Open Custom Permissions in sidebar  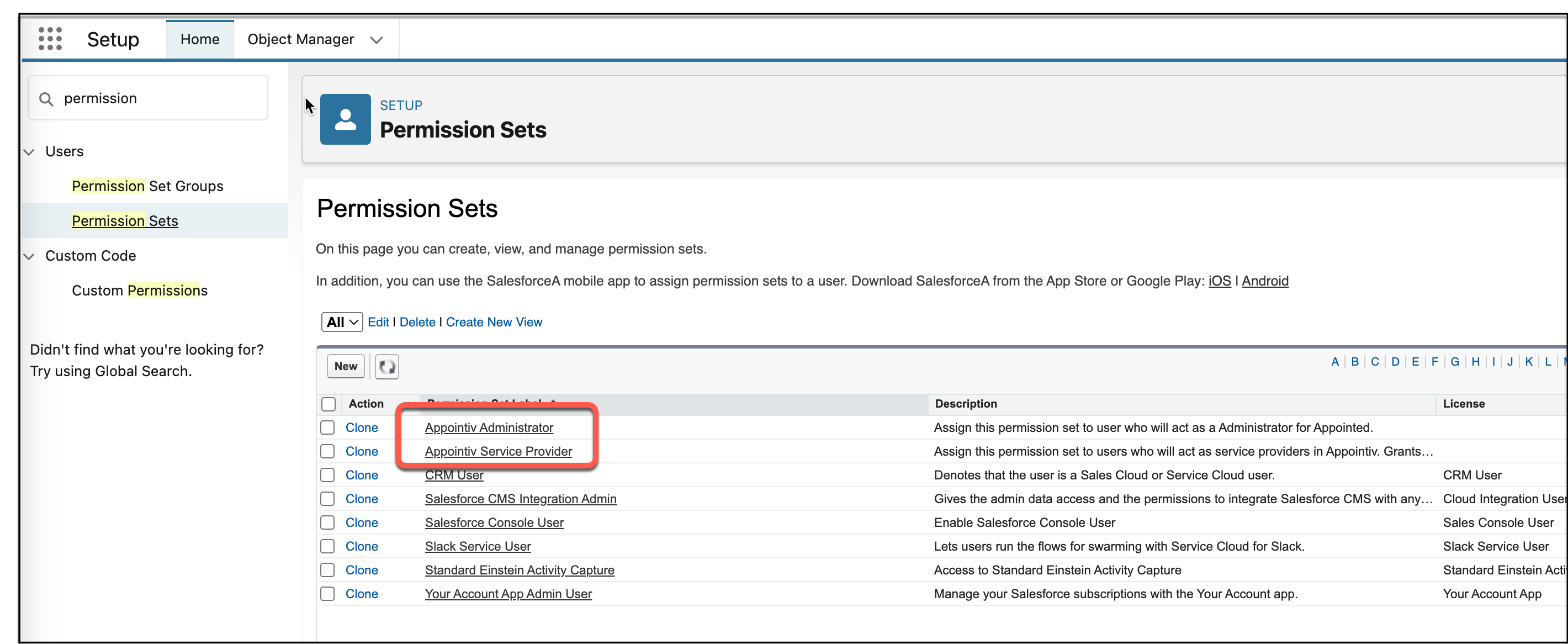pos(139,291)
